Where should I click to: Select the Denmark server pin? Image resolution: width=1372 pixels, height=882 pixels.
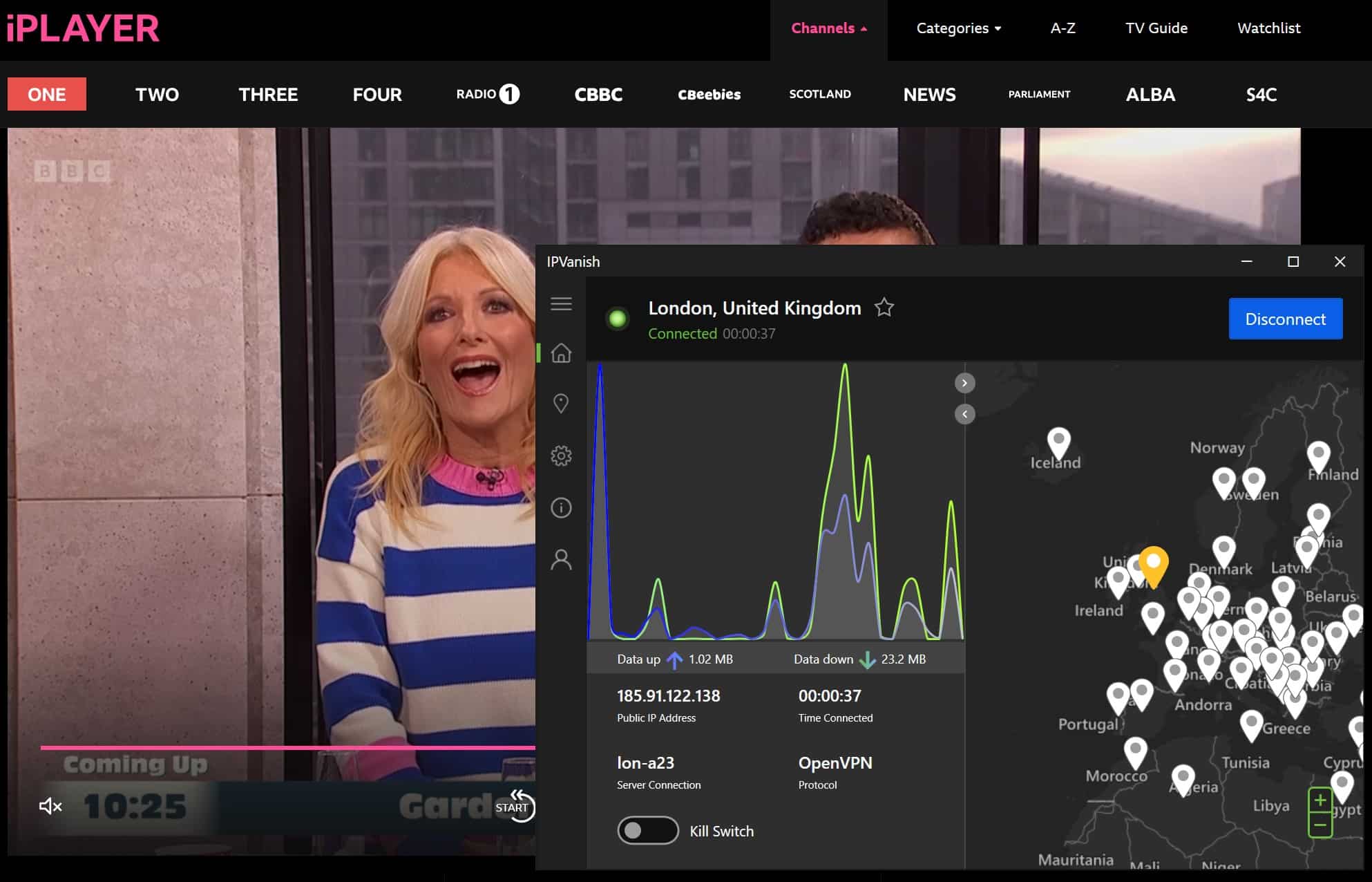1223,552
